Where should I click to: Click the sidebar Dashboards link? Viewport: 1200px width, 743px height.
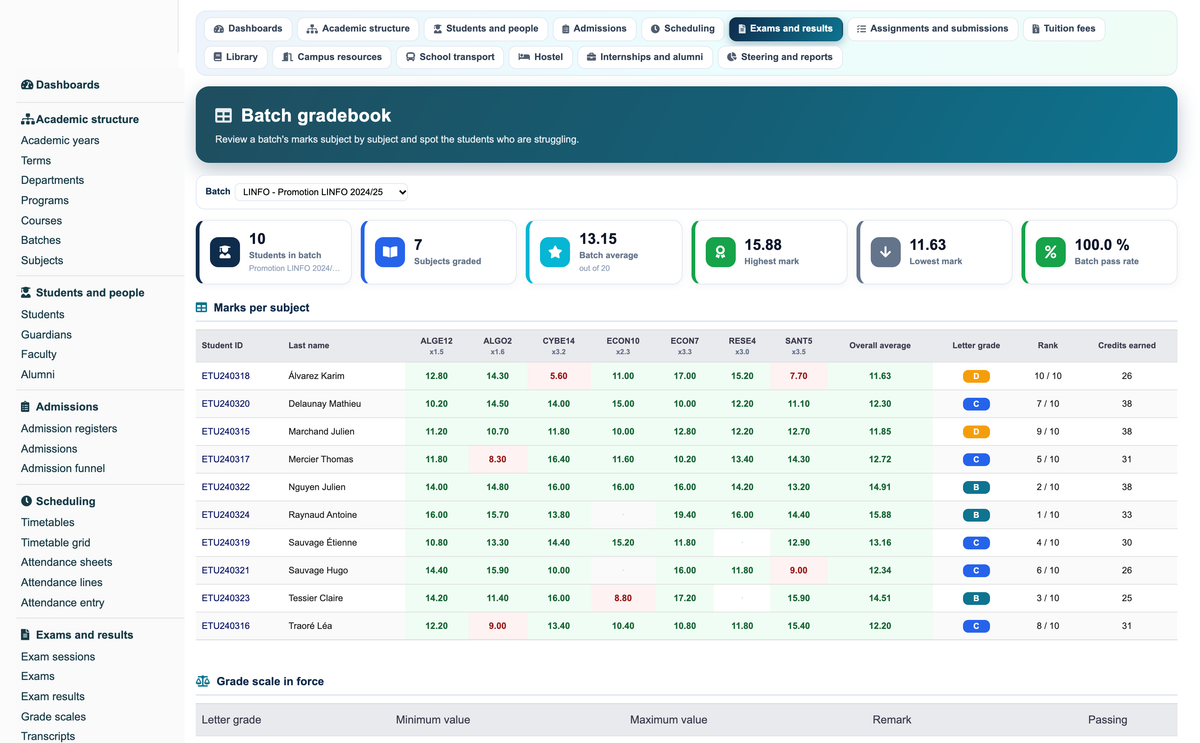[60, 85]
